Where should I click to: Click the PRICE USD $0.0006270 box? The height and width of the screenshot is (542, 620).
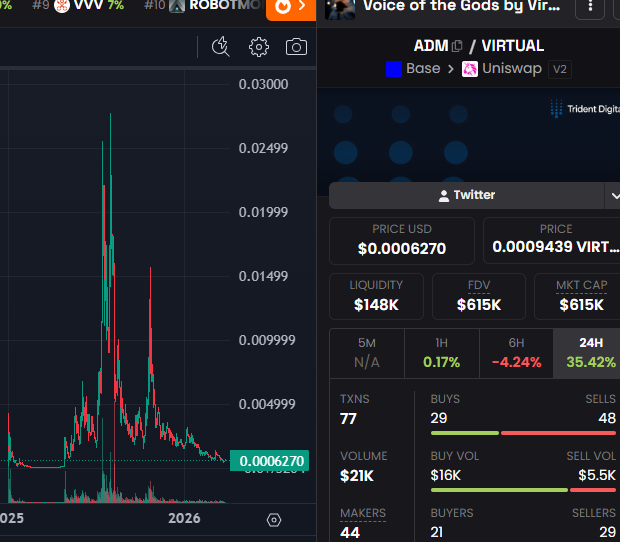click(x=402, y=241)
